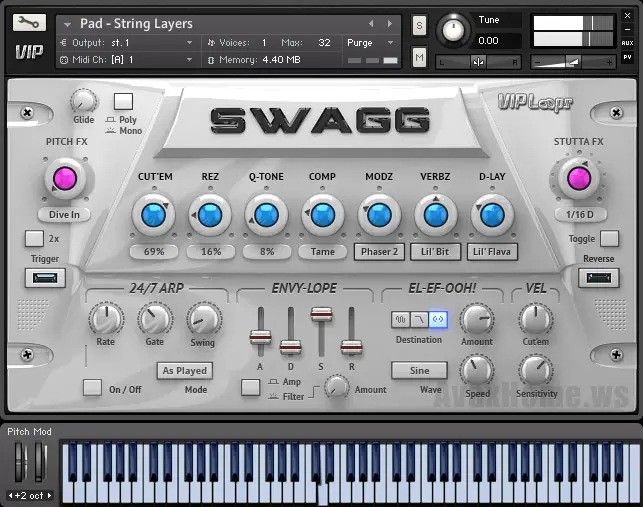Click the CUT'EM blue knob
The image size is (643, 507).
(x=153, y=215)
